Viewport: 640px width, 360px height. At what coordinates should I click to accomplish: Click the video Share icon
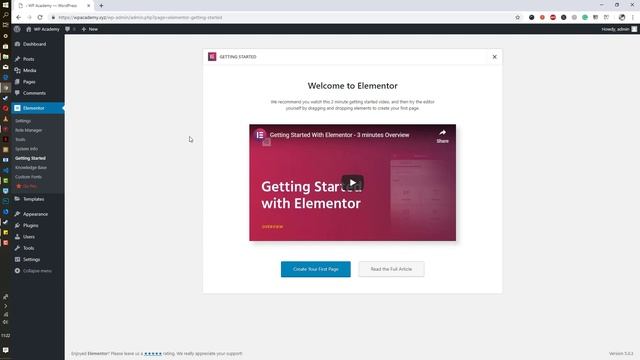[442, 136]
